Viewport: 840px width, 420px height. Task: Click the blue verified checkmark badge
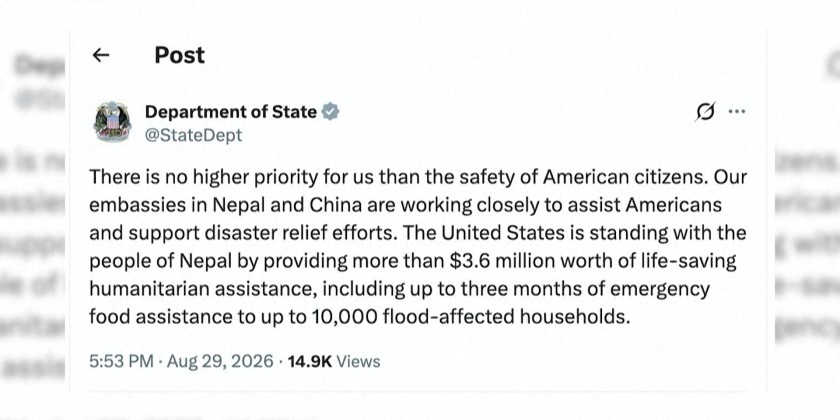[x=331, y=111]
